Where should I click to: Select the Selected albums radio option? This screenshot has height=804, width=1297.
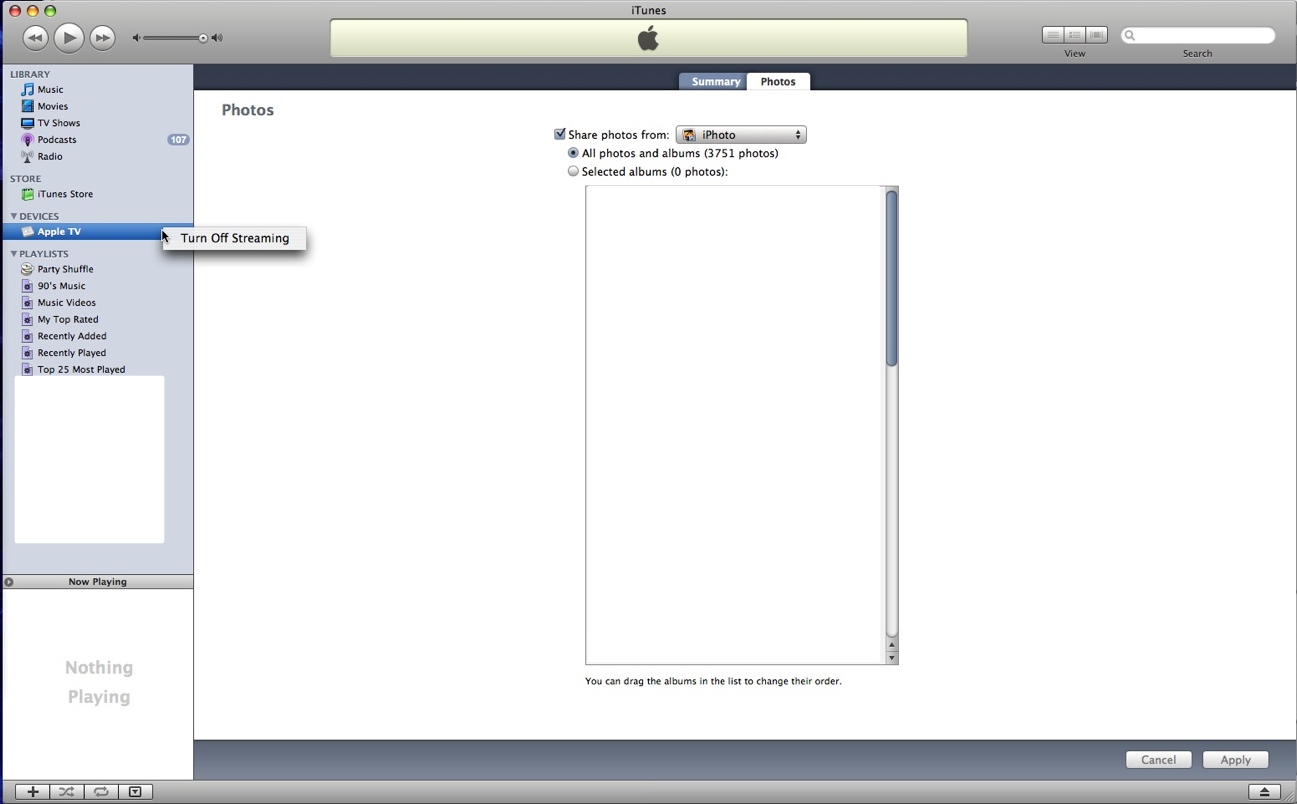(x=573, y=171)
